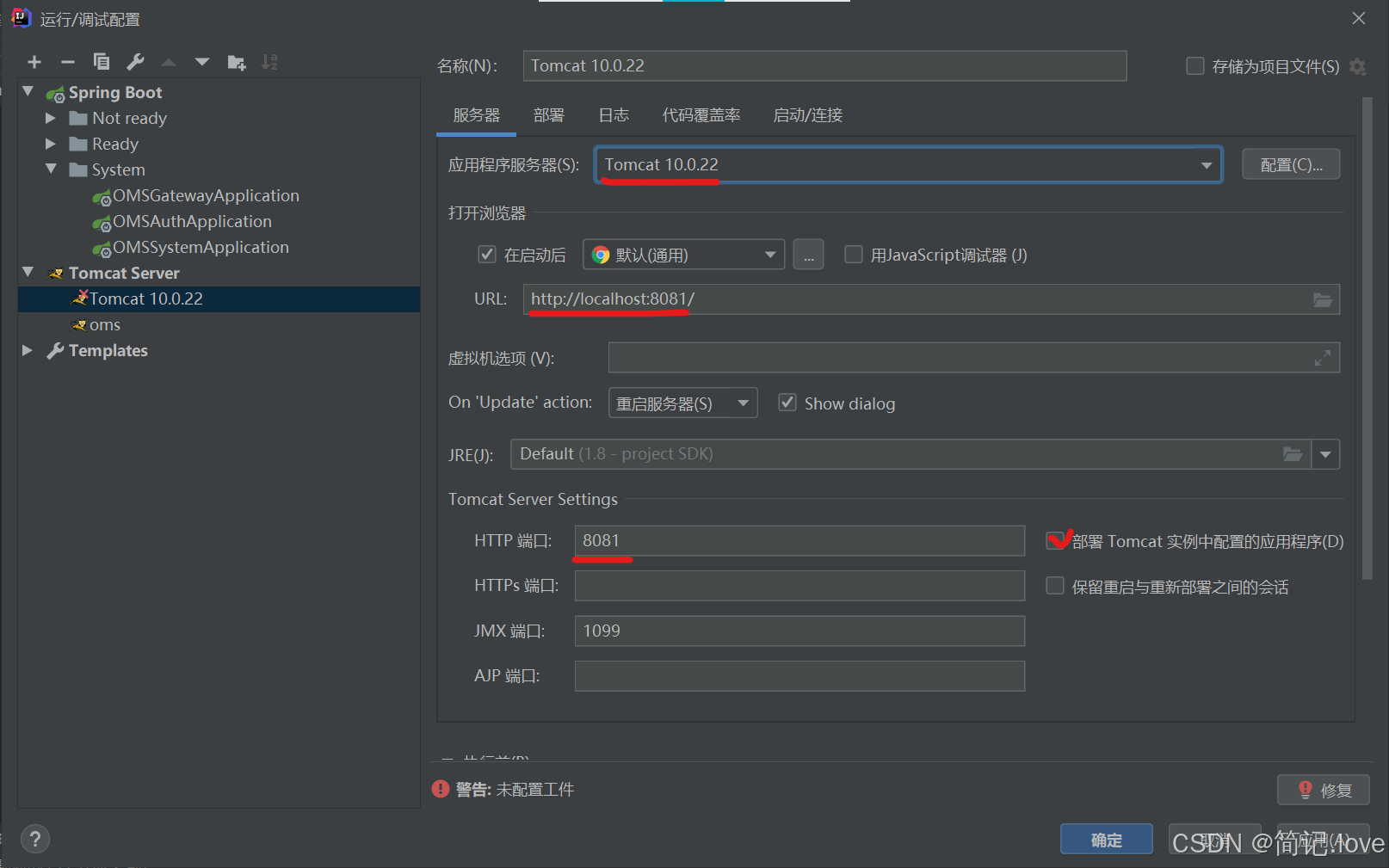The height and width of the screenshot is (868, 1389).
Task: Remove the selected configuration
Action: 68,61
